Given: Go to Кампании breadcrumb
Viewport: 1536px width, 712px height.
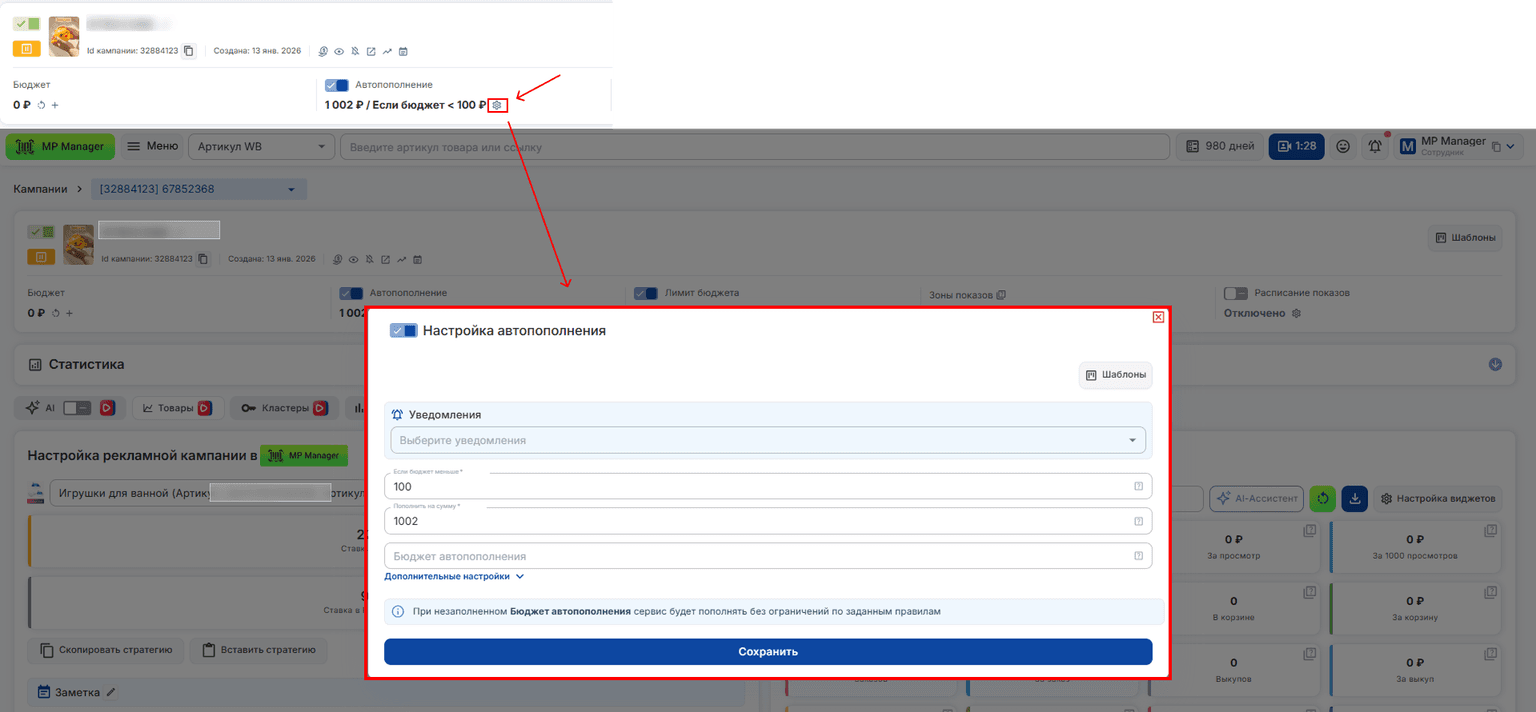Looking at the screenshot, I should 40,189.
